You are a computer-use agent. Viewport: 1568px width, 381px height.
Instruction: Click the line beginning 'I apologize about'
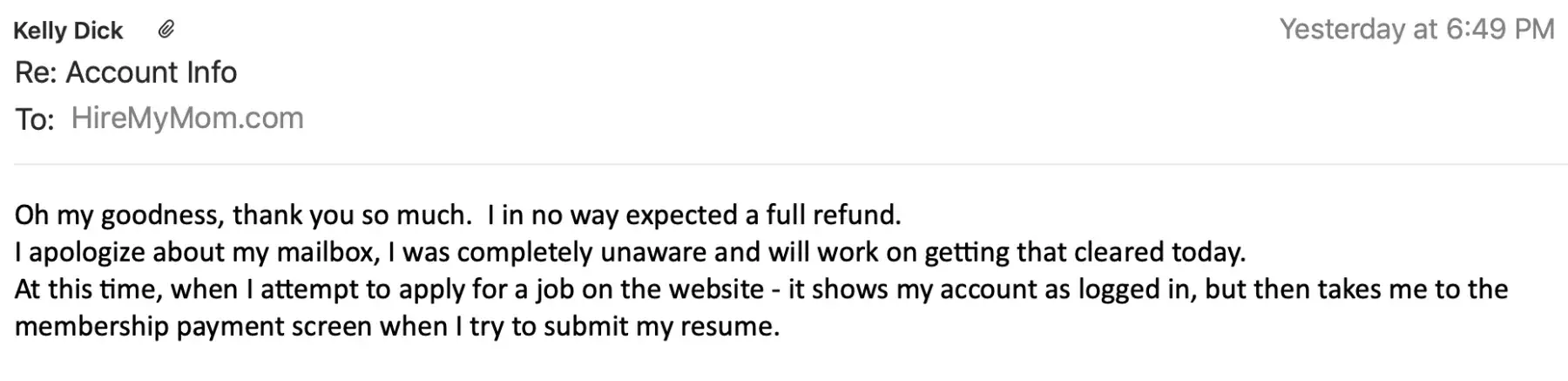[630, 253]
